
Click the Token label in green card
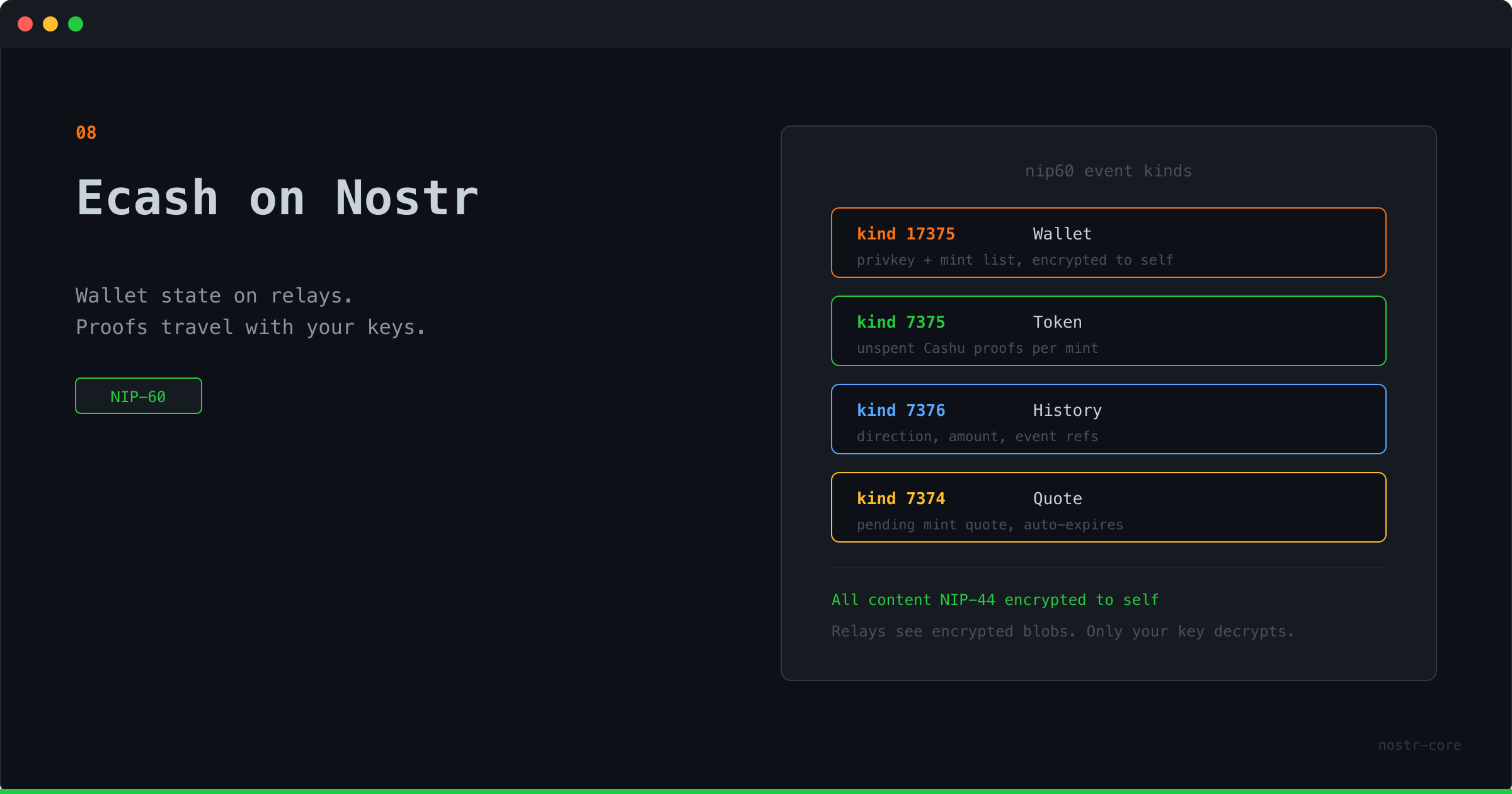1057,322
